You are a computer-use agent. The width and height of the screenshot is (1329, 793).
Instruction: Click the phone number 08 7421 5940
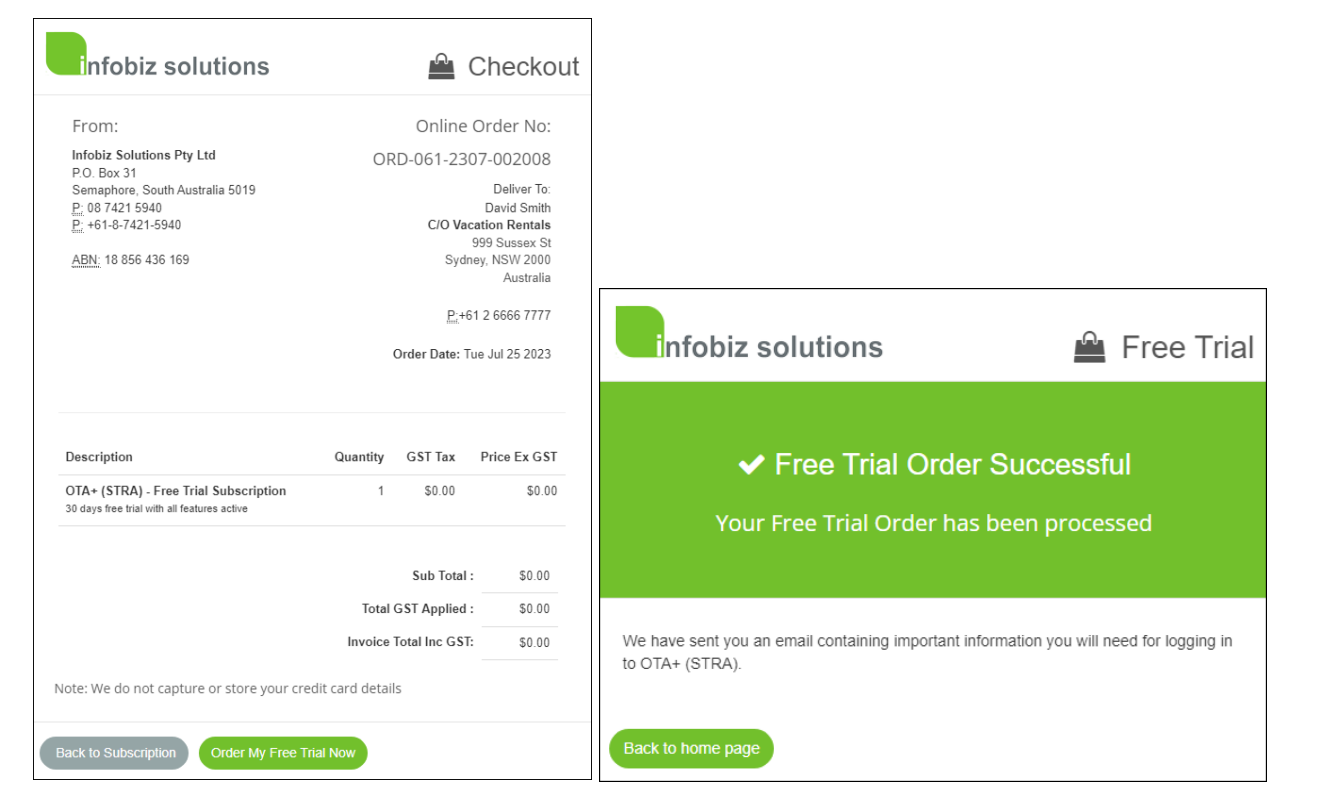coord(124,208)
